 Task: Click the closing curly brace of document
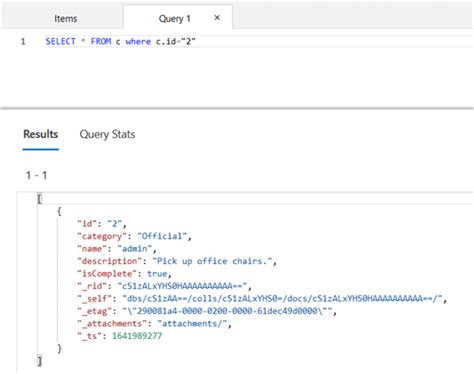point(59,348)
